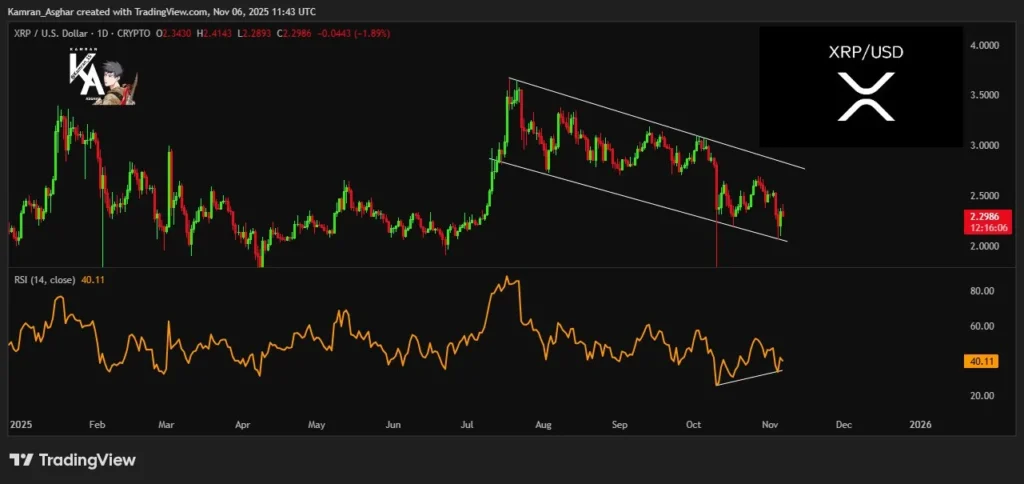Click the Oct label on time axis
This screenshot has height=484, width=1024.
[x=694, y=425]
